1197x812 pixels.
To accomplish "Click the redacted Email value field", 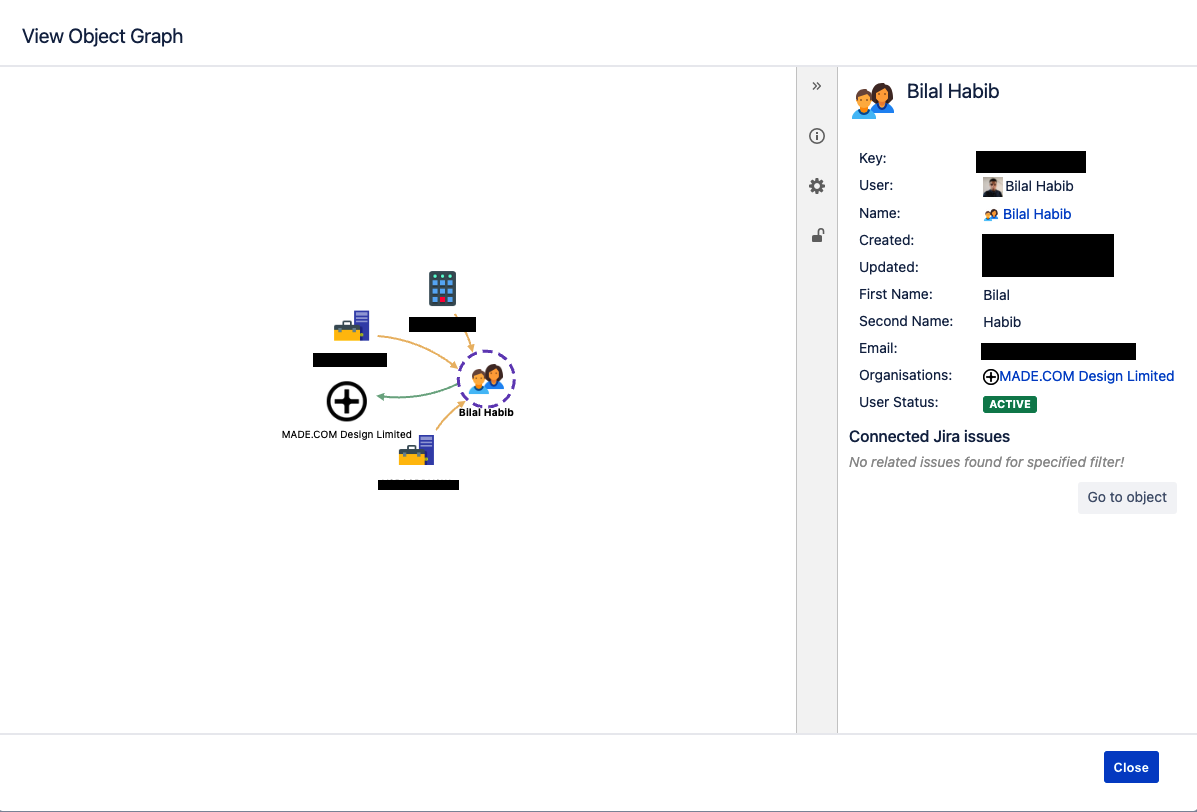I will pyautogui.click(x=1058, y=350).
